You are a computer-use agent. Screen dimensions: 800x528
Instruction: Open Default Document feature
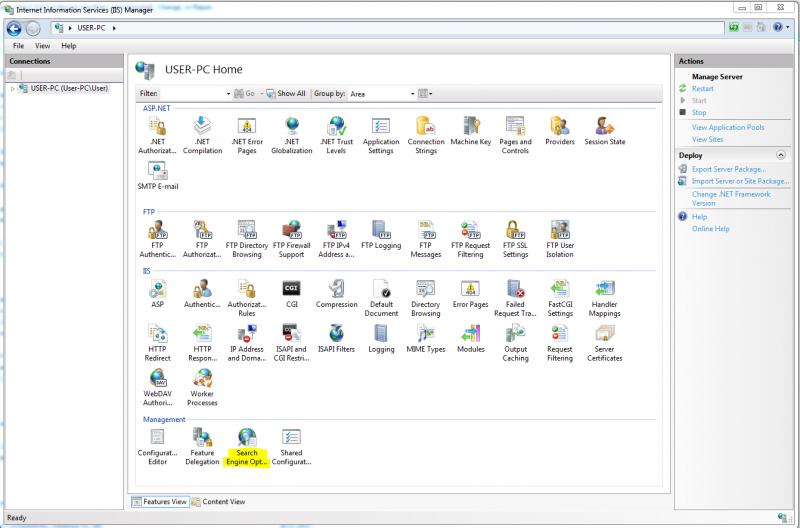click(x=381, y=297)
